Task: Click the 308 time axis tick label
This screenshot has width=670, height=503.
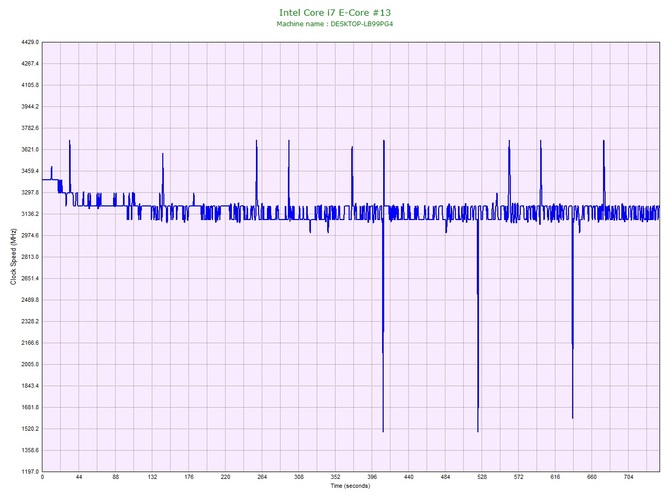Action: click(299, 477)
